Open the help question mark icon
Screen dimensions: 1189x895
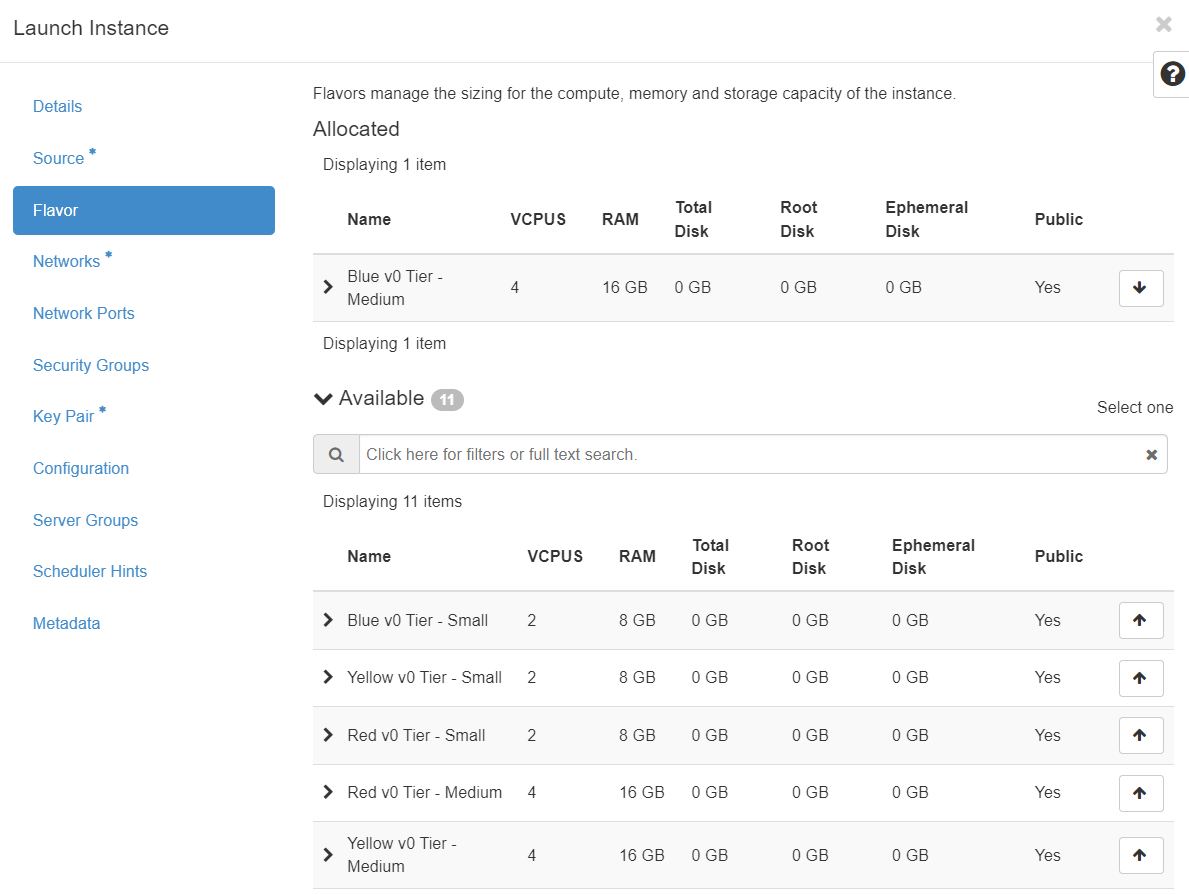click(1172, 74)
